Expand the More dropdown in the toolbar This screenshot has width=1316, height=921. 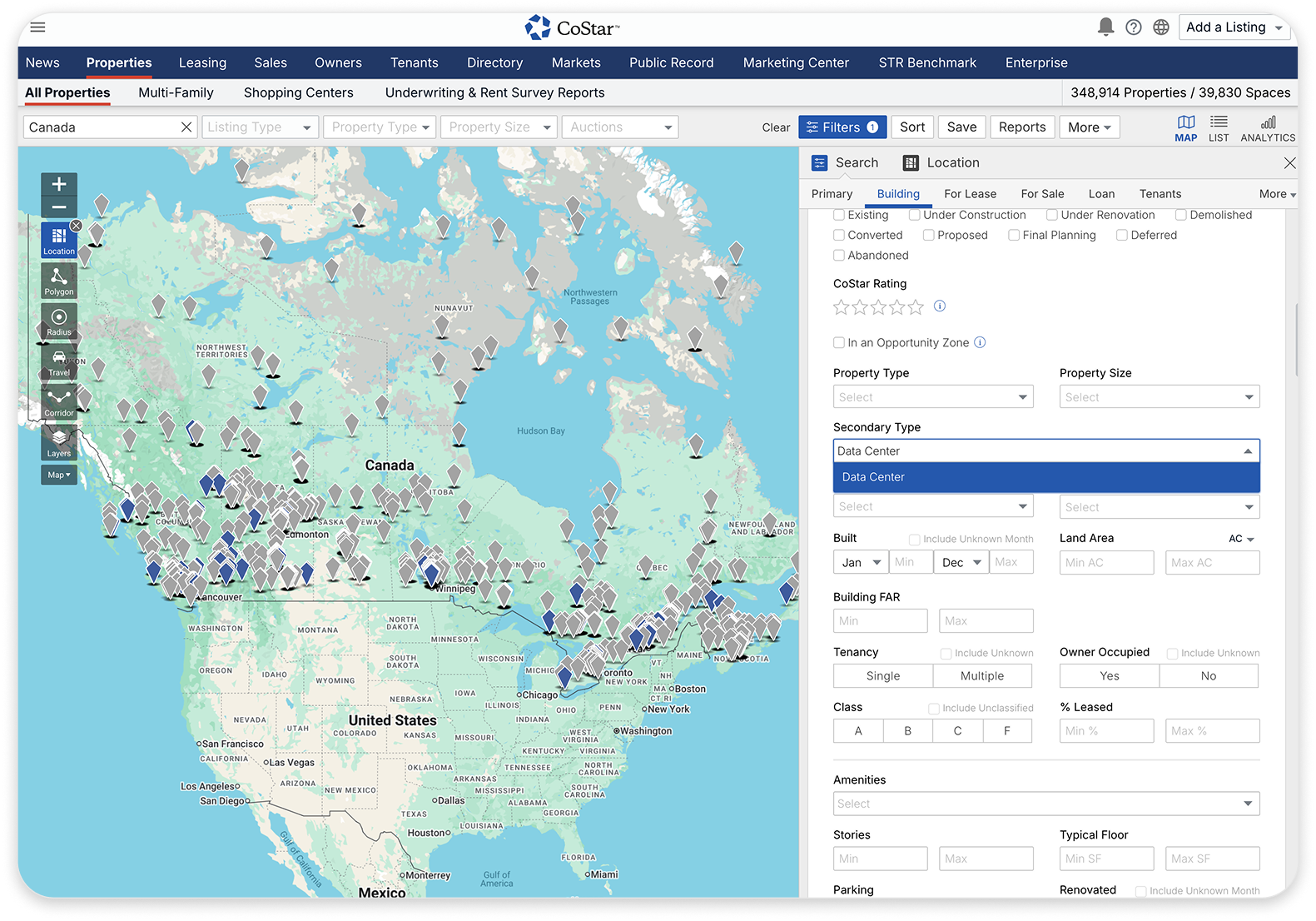pos(1089,127)
